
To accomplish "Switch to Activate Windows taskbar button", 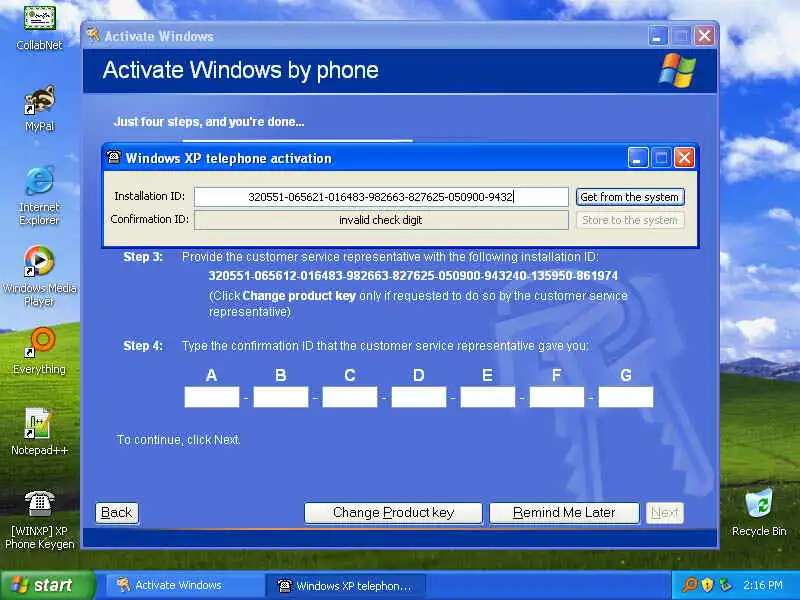I will [x=184, y=585].
